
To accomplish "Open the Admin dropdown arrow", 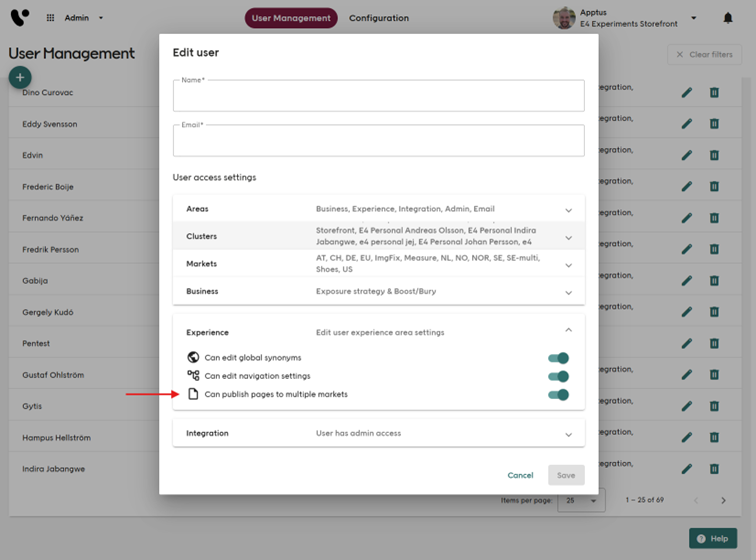I will point(101,18).
